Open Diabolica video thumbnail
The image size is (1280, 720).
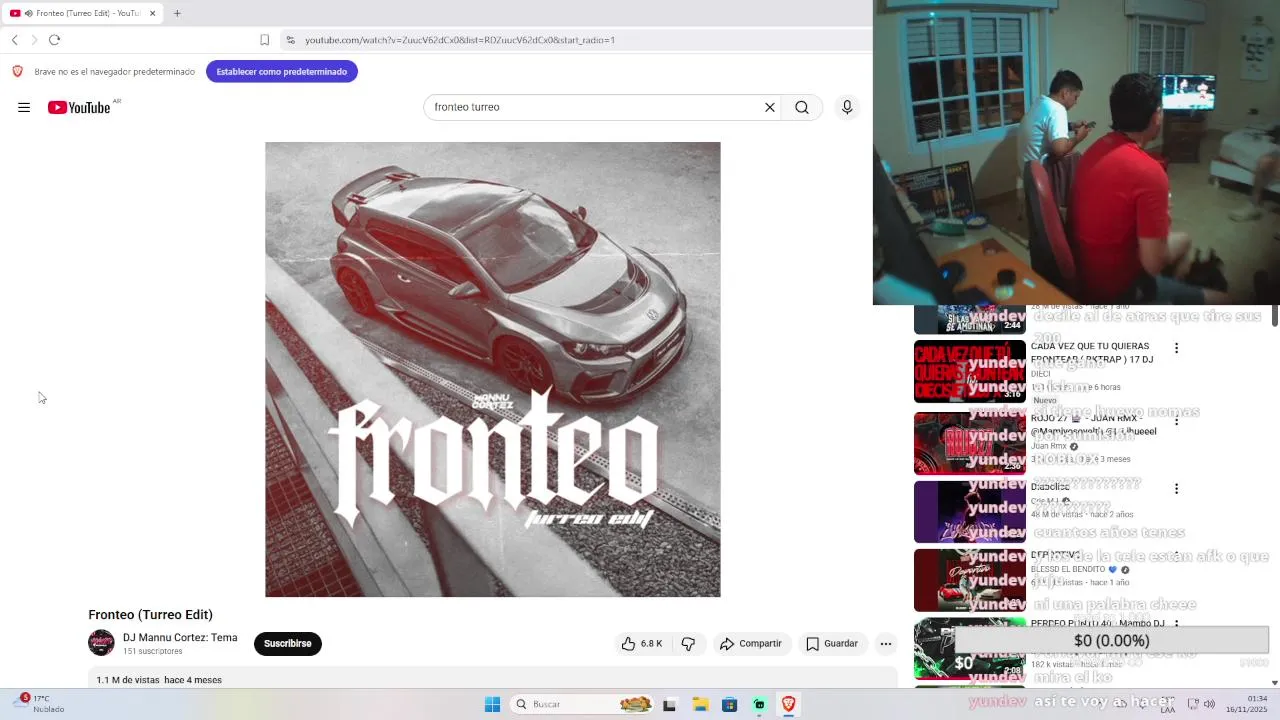[970, 512]
